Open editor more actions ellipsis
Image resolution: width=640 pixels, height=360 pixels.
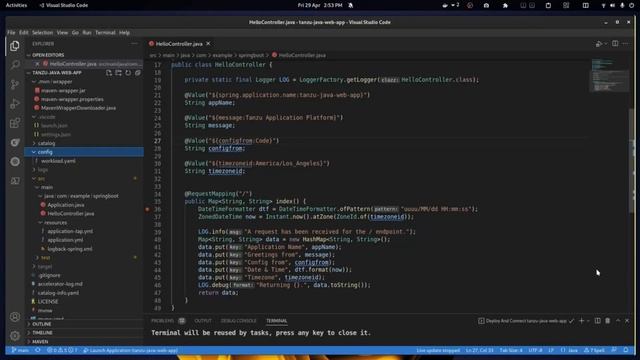coord(626,44)
